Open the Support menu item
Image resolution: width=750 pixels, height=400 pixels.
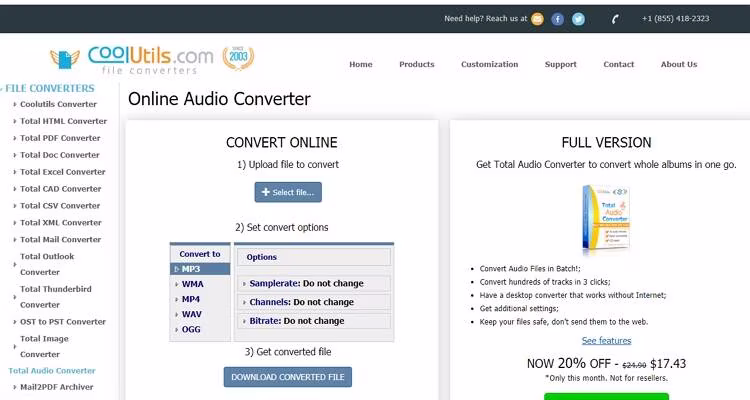(561, 64)
